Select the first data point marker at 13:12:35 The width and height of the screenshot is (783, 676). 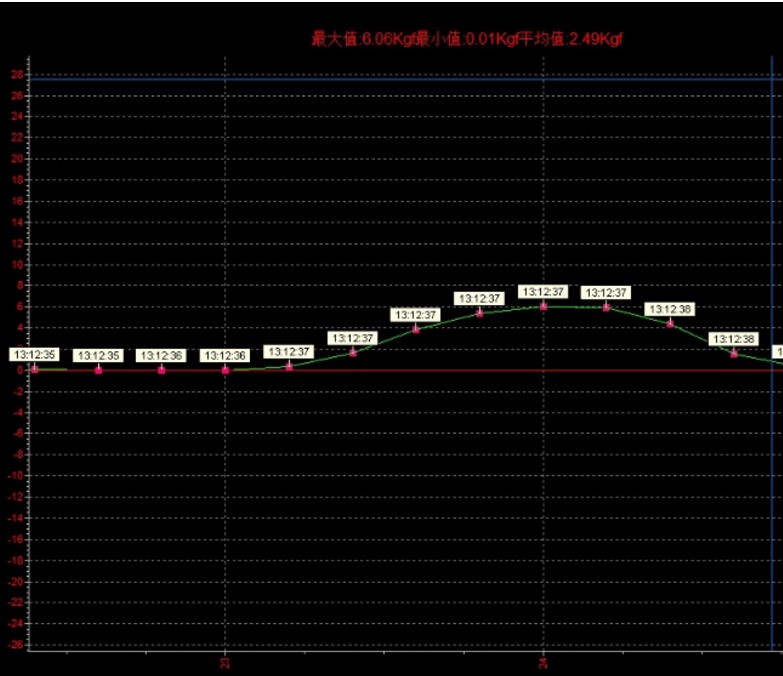pos(35,369)
